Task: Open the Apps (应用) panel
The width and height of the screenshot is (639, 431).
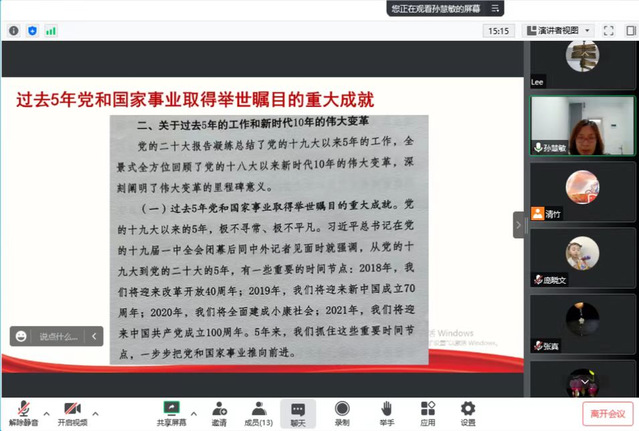Action: pos(427,412)
